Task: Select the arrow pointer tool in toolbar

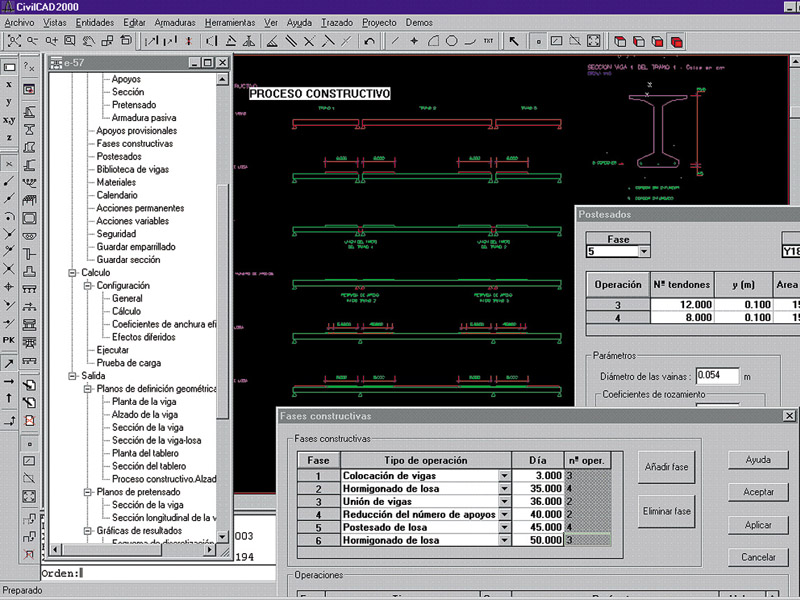Action: pos(513,42)
